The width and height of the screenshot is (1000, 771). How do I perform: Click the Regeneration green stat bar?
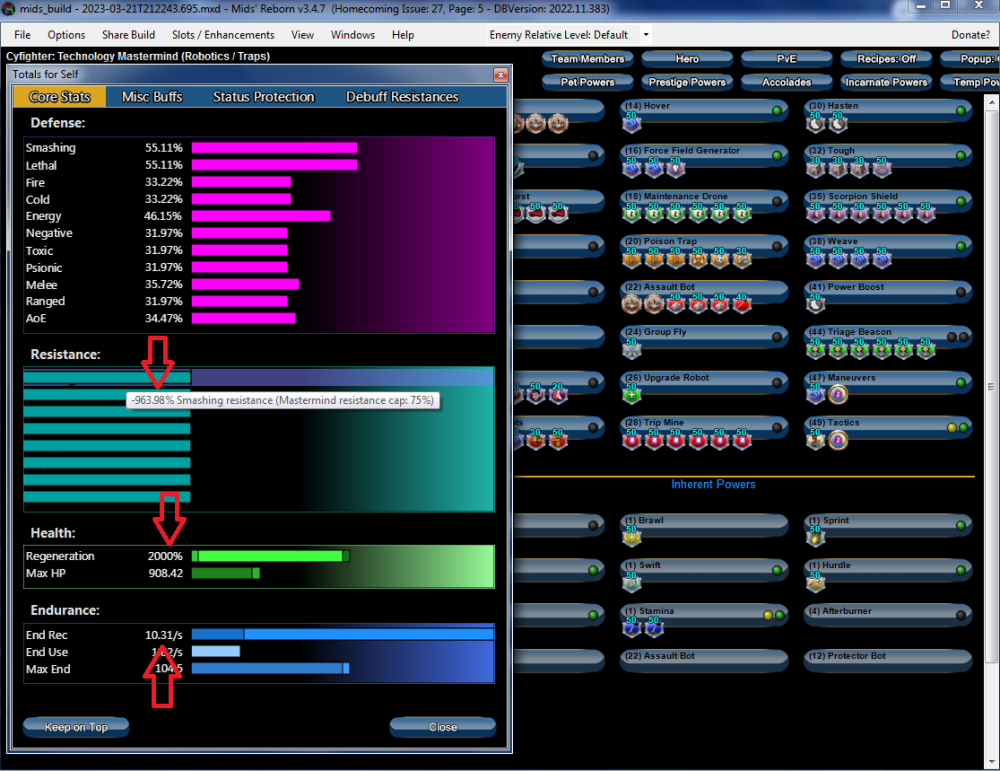click(270, 556)
